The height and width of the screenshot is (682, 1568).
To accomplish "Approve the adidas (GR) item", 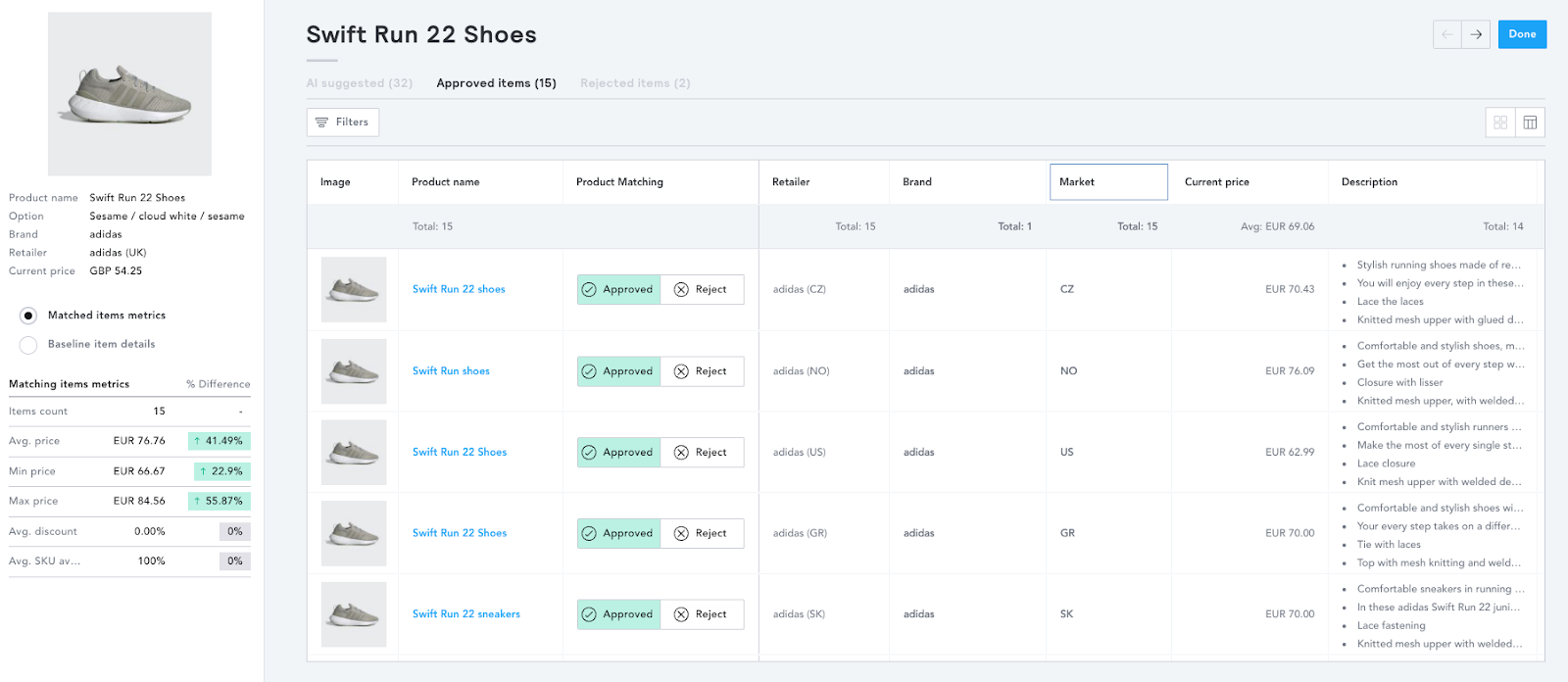I will 618,534.
